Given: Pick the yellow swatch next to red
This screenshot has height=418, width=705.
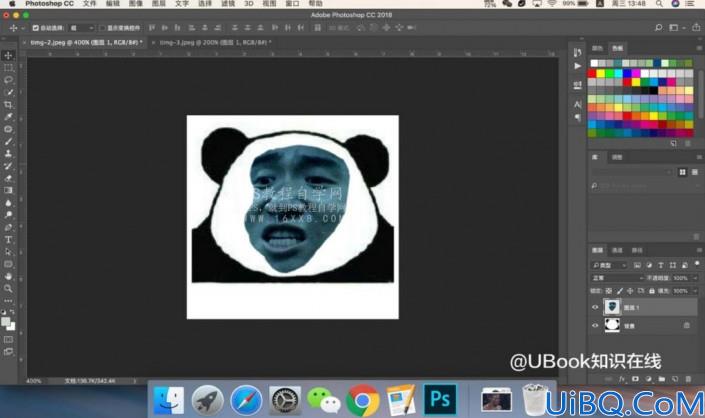Looking at the screenshot, I should (x=601, y=73).
